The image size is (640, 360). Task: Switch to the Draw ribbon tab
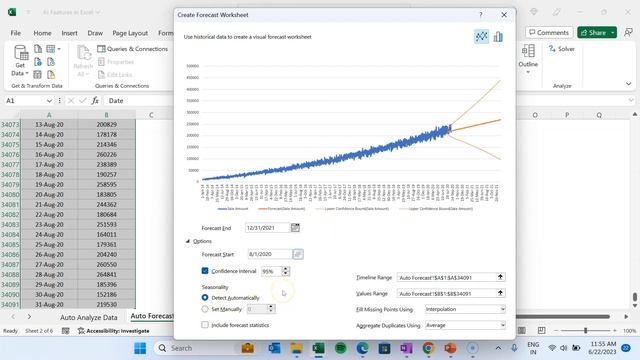95,33
